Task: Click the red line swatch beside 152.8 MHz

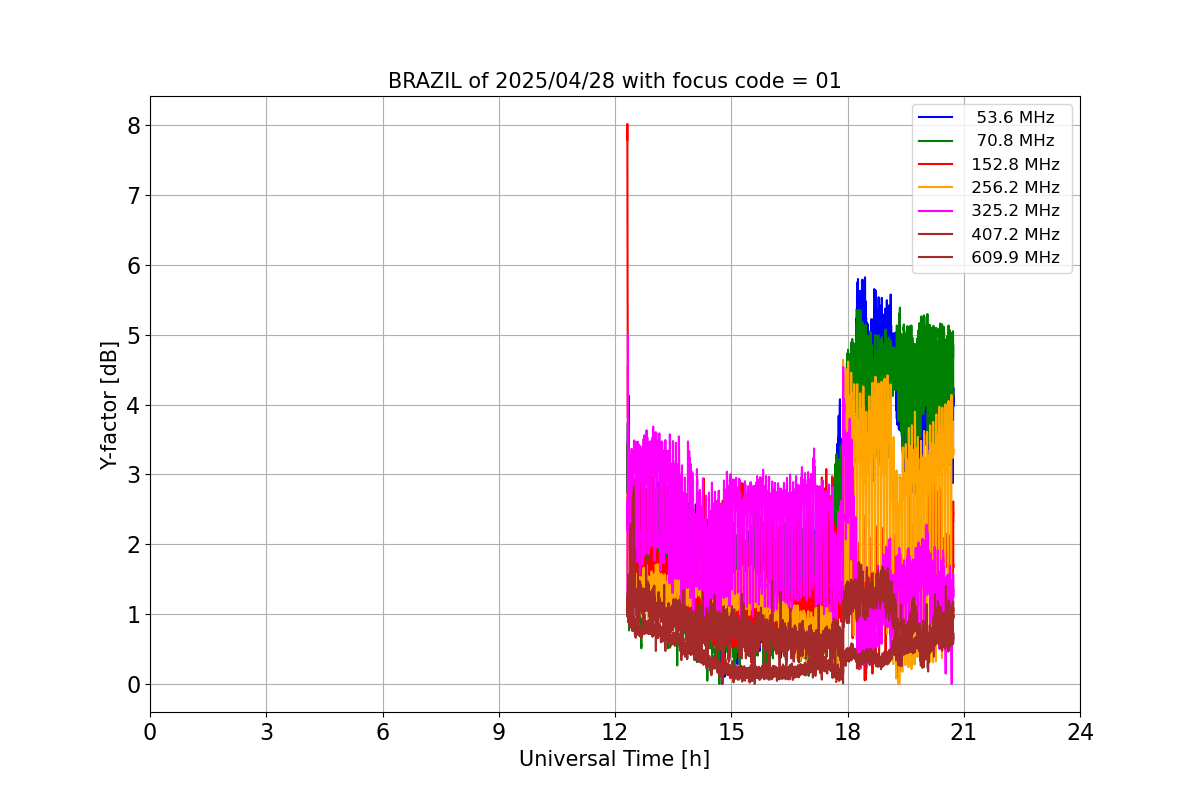Action: [936, 164]
